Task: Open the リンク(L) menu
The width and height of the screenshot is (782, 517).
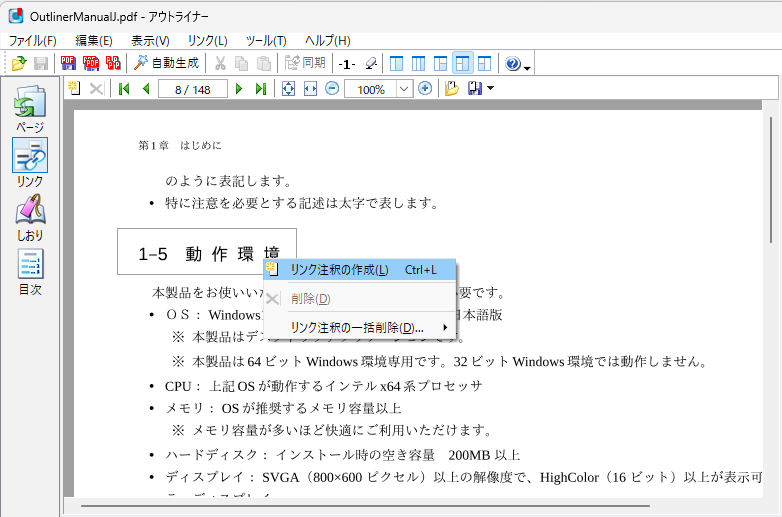Action: click(x=207, y=40)
